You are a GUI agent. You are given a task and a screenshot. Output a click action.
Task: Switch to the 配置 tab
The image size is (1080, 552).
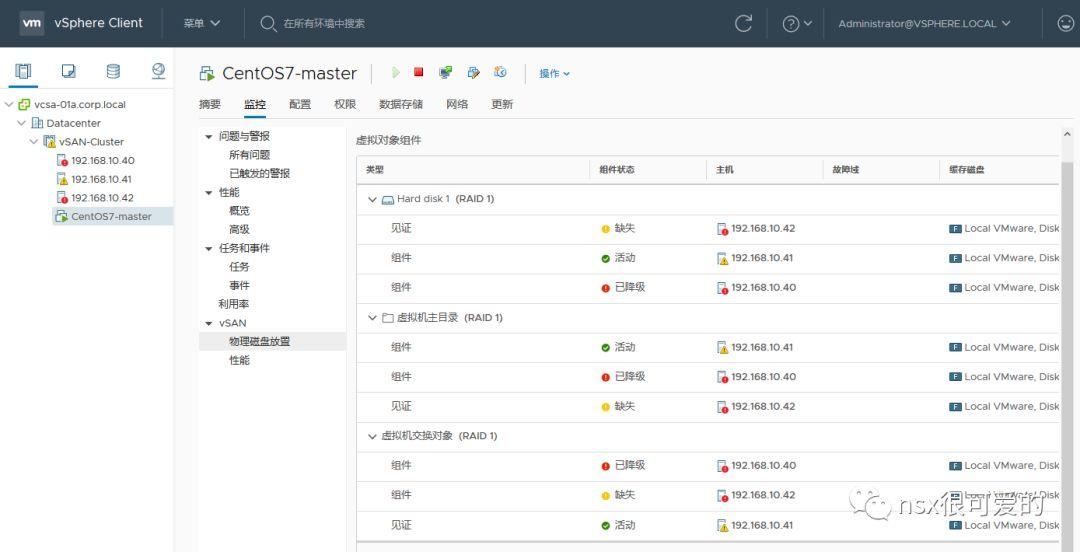(300, 104)
